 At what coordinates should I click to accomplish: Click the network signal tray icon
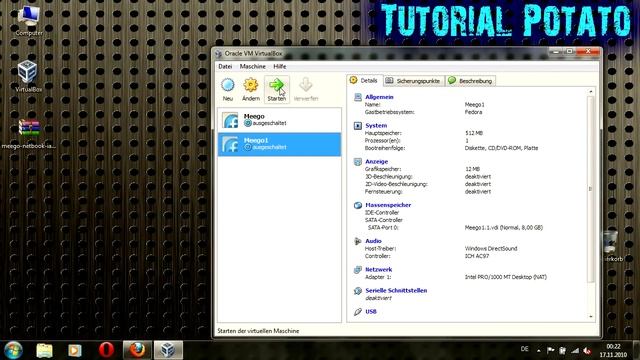575,350
